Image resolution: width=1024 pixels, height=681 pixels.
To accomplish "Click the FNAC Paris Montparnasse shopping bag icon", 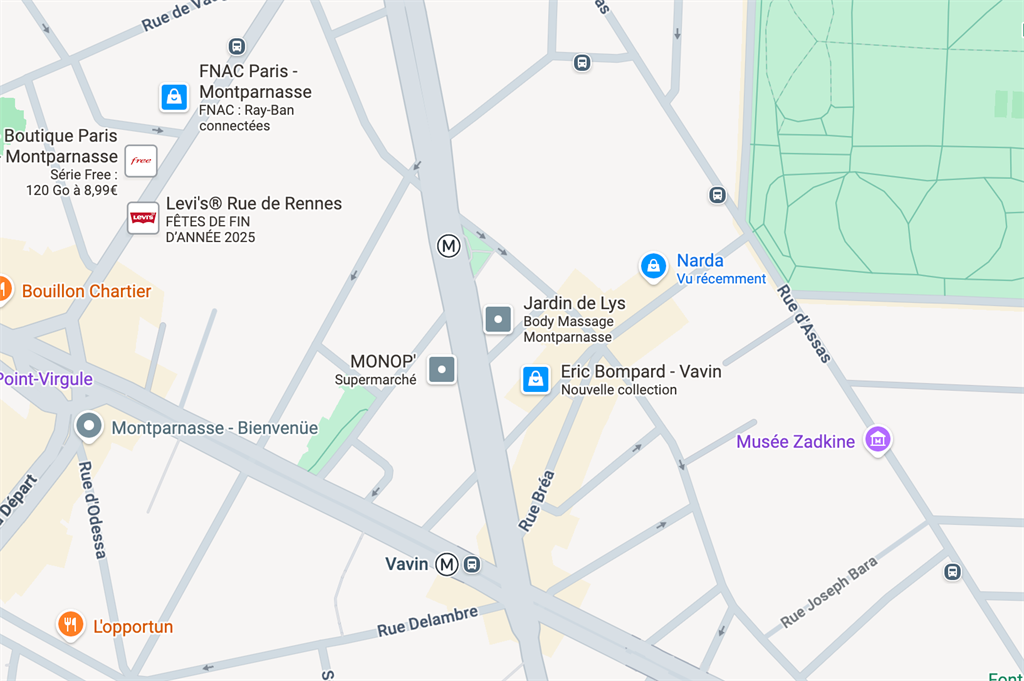I will point(174,97).
